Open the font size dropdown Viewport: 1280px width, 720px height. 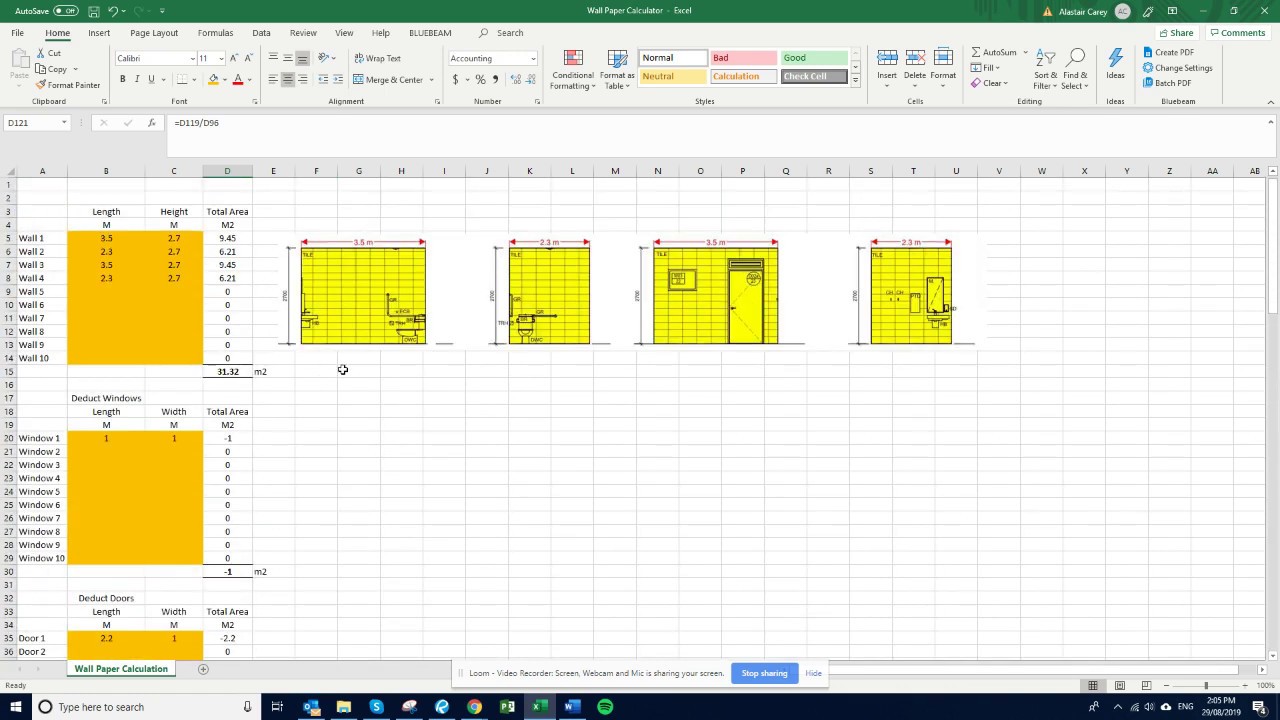(220, 58)
